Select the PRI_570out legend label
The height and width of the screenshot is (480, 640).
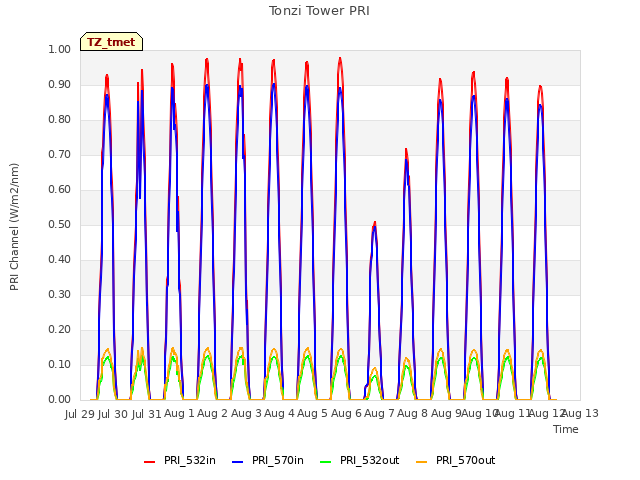click(466, 460)
